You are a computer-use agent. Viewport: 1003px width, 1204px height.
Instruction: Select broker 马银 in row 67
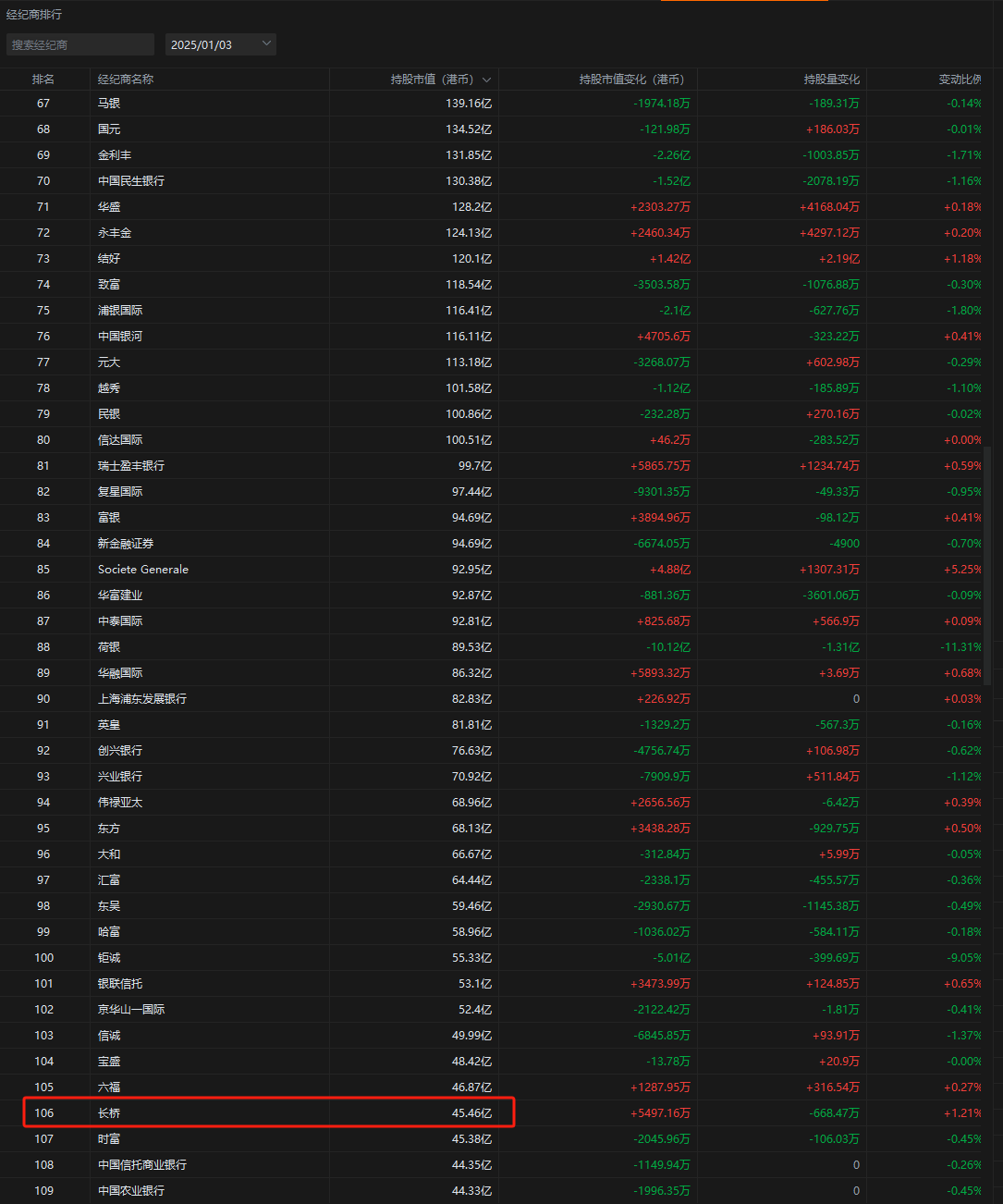click(109, 104)
